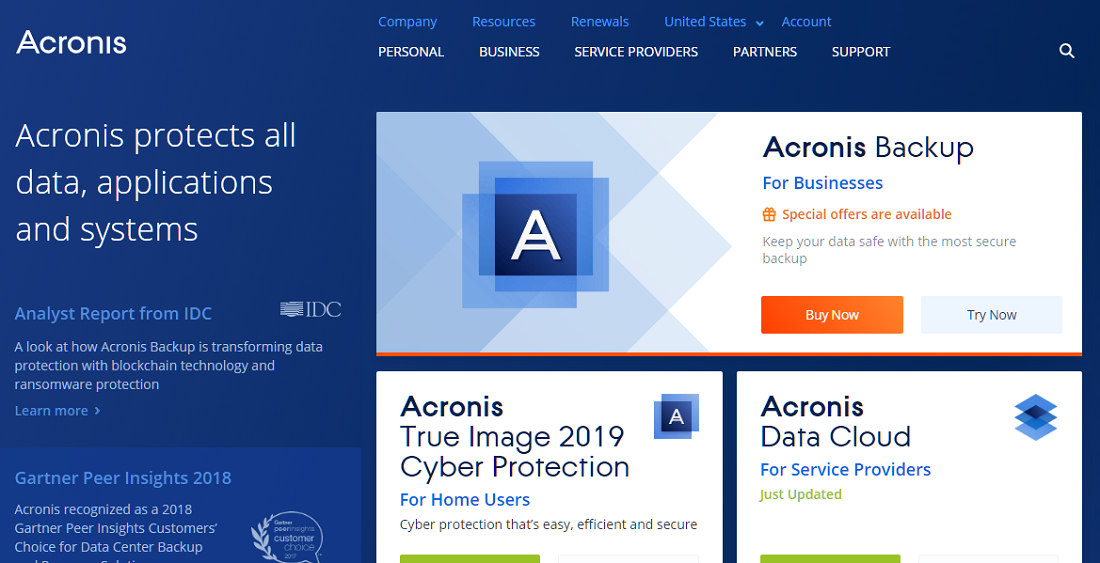The width and height of the screenshot is (1100, 563).
Task: Select the PERSONAL navigation item
Action: (x=411, y=52)
